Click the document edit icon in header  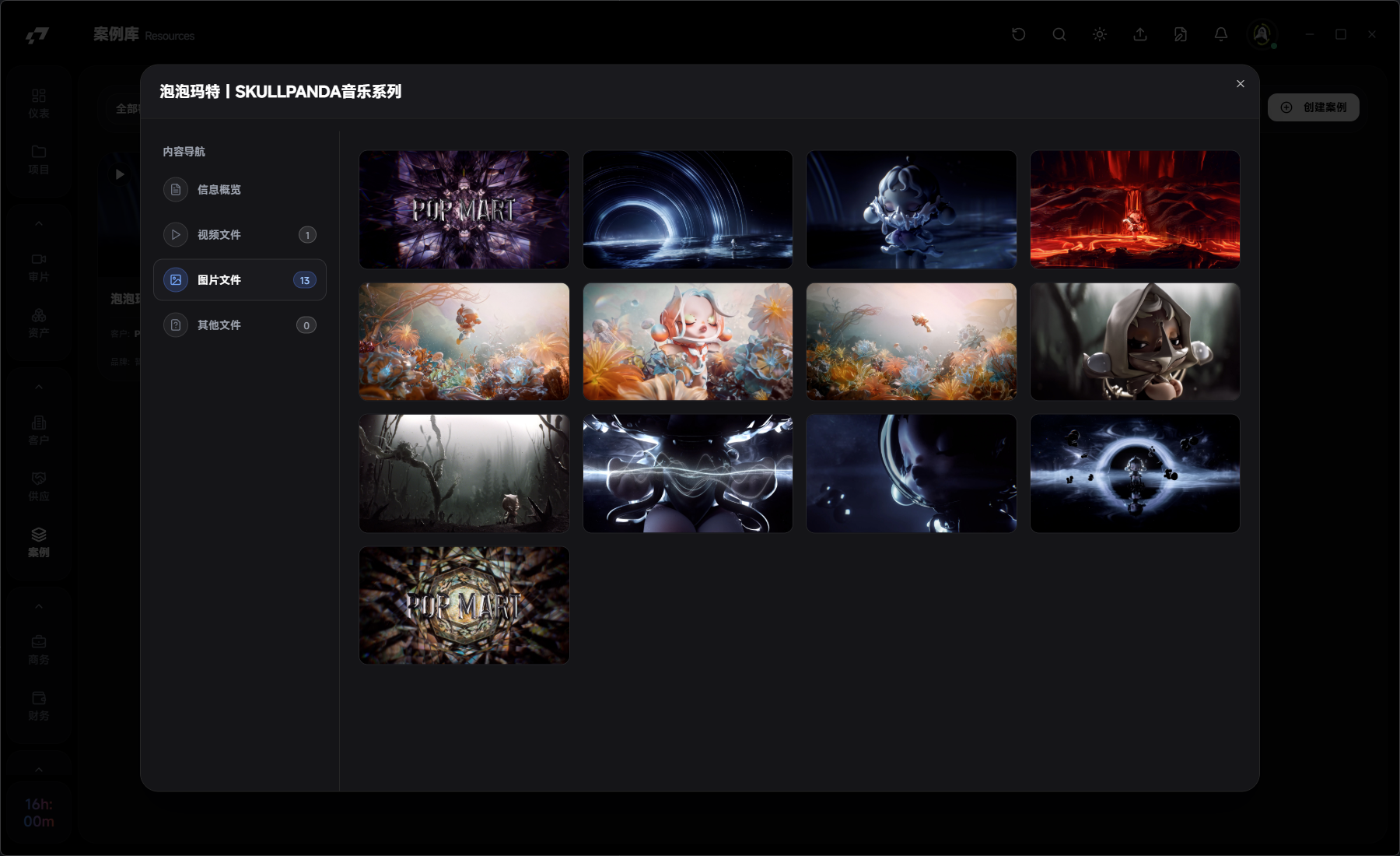point(1180,34)
